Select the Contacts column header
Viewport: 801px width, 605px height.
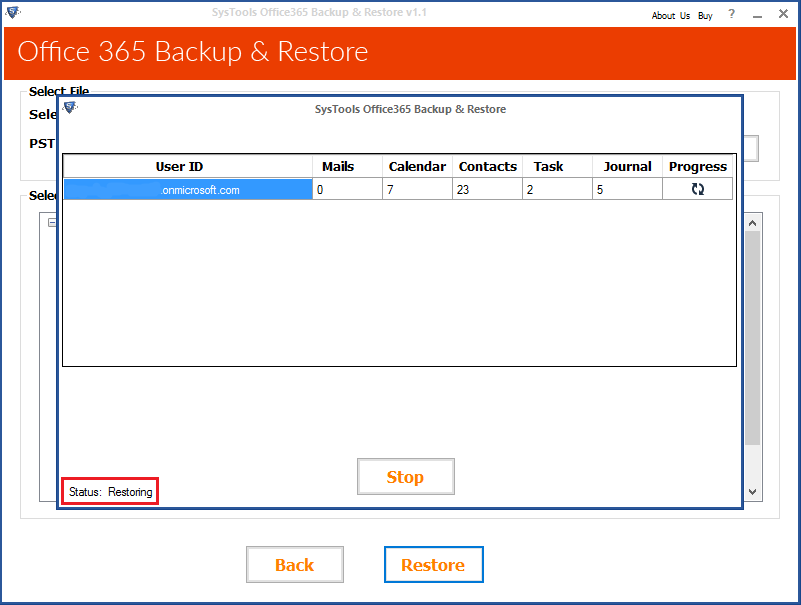click(x=487, y=167)
